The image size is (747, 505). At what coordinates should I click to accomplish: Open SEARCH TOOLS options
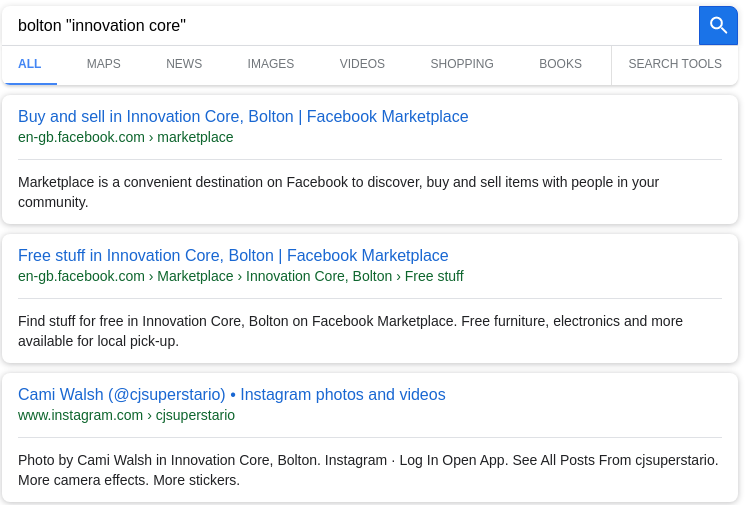[675, 64]
